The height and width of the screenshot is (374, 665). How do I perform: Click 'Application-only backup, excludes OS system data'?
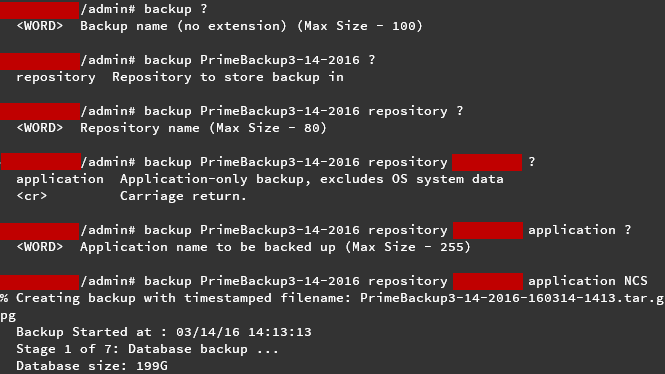pyautogui.click(x=312, y=179)
